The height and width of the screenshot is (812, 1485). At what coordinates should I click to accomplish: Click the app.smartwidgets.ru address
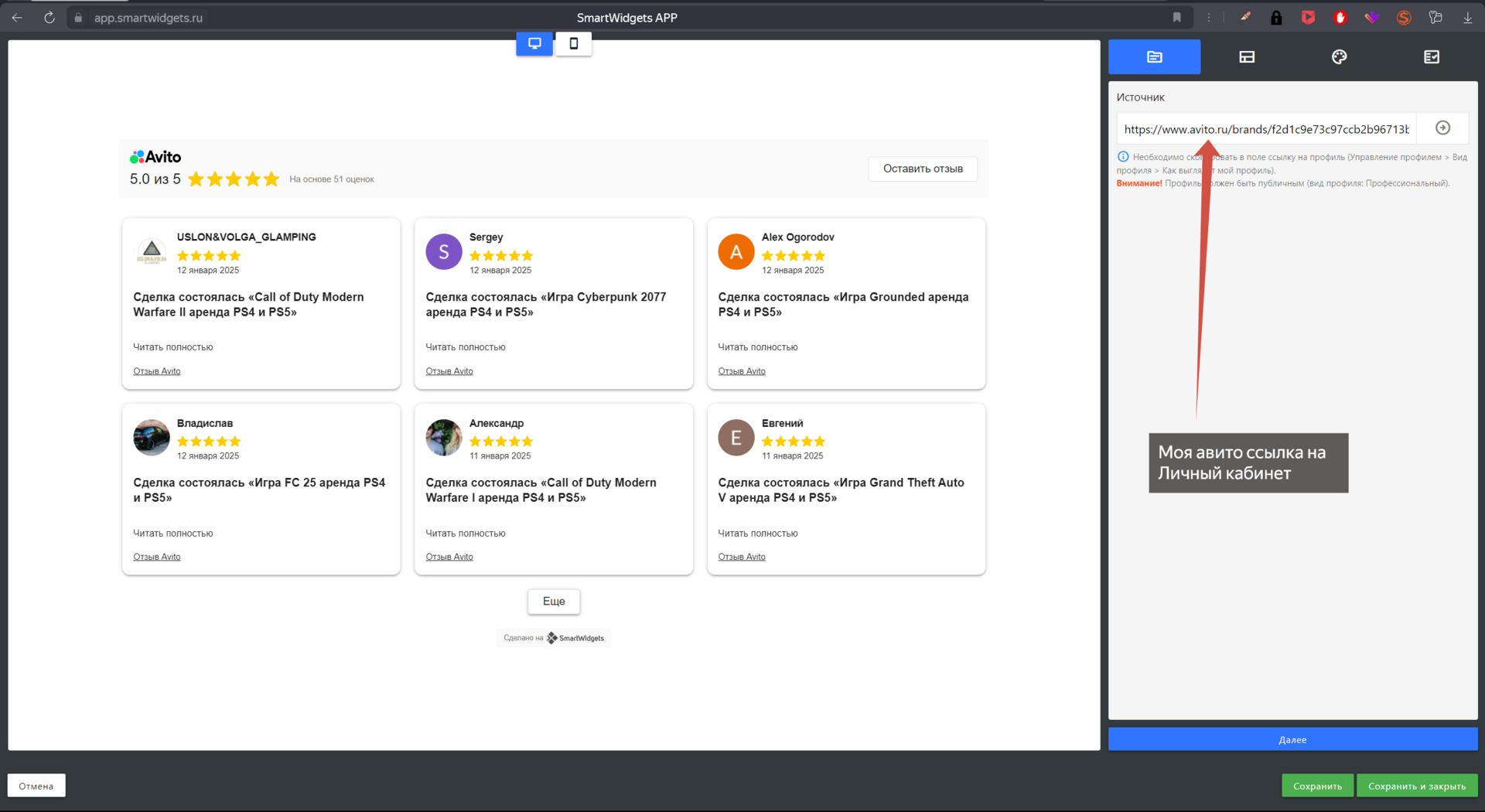148,17
